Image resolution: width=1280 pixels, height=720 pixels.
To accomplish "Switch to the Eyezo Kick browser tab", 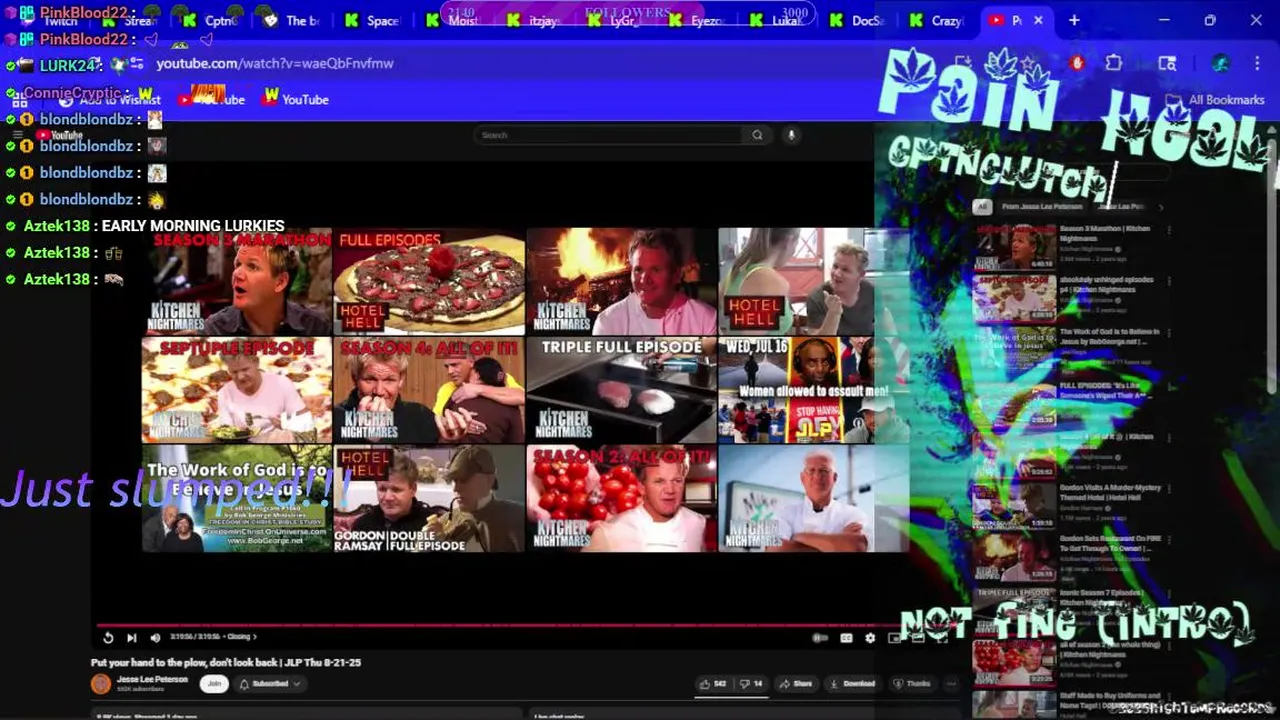I will point(695,20).
